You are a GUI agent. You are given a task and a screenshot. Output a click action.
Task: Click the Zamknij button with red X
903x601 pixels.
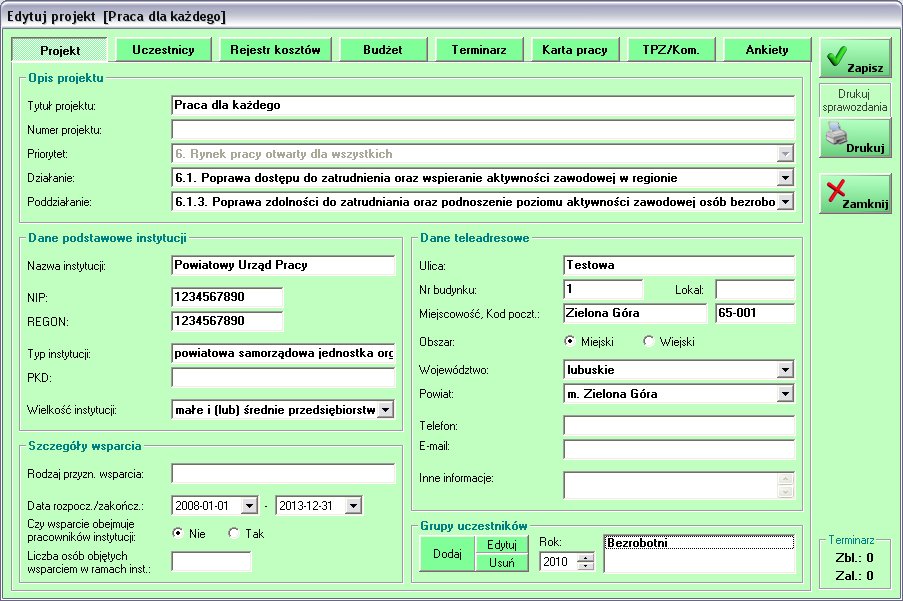pyautogui.click(x=855, y=194)
